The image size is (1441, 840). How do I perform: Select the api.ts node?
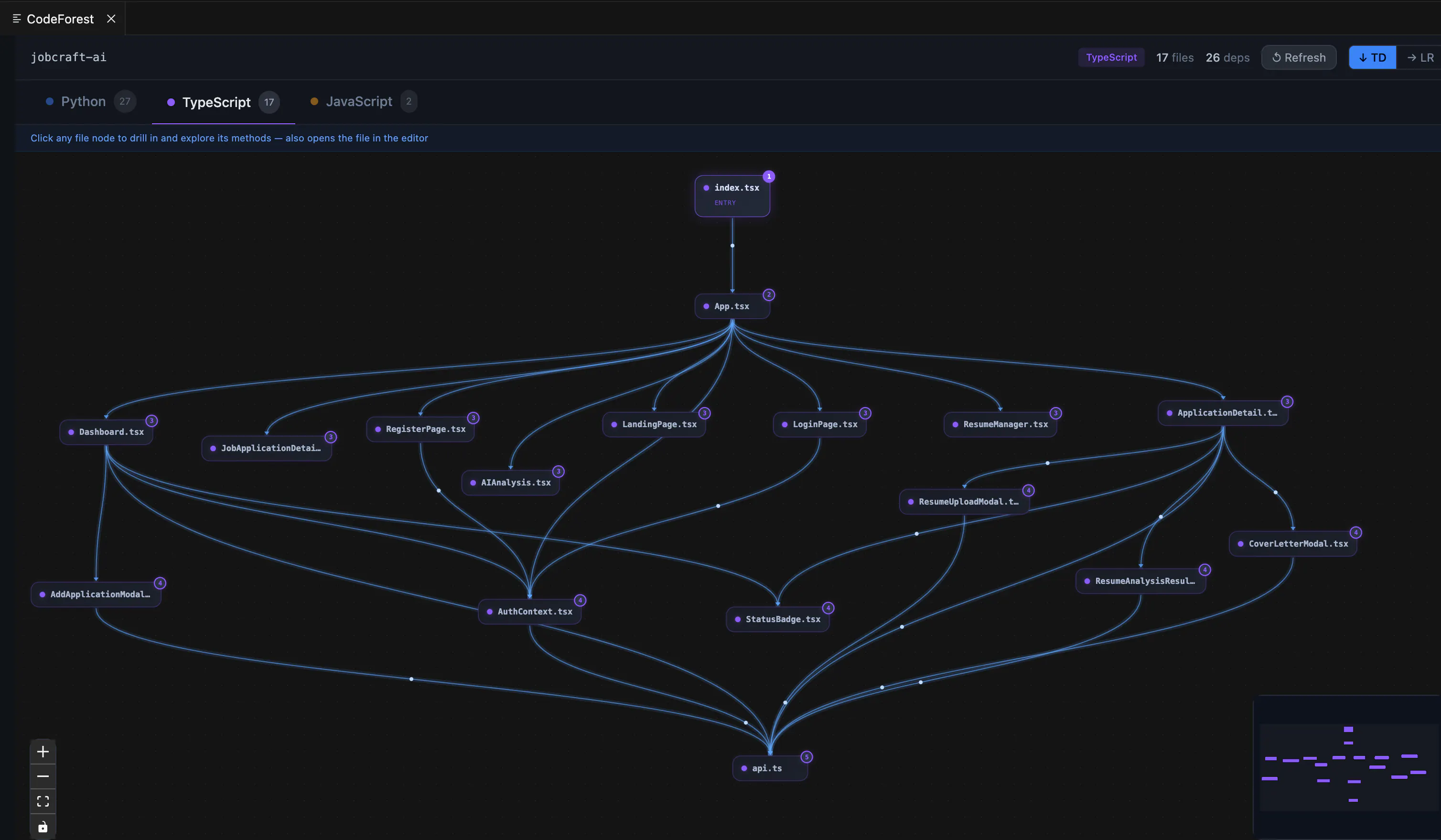tap(770, 768)
